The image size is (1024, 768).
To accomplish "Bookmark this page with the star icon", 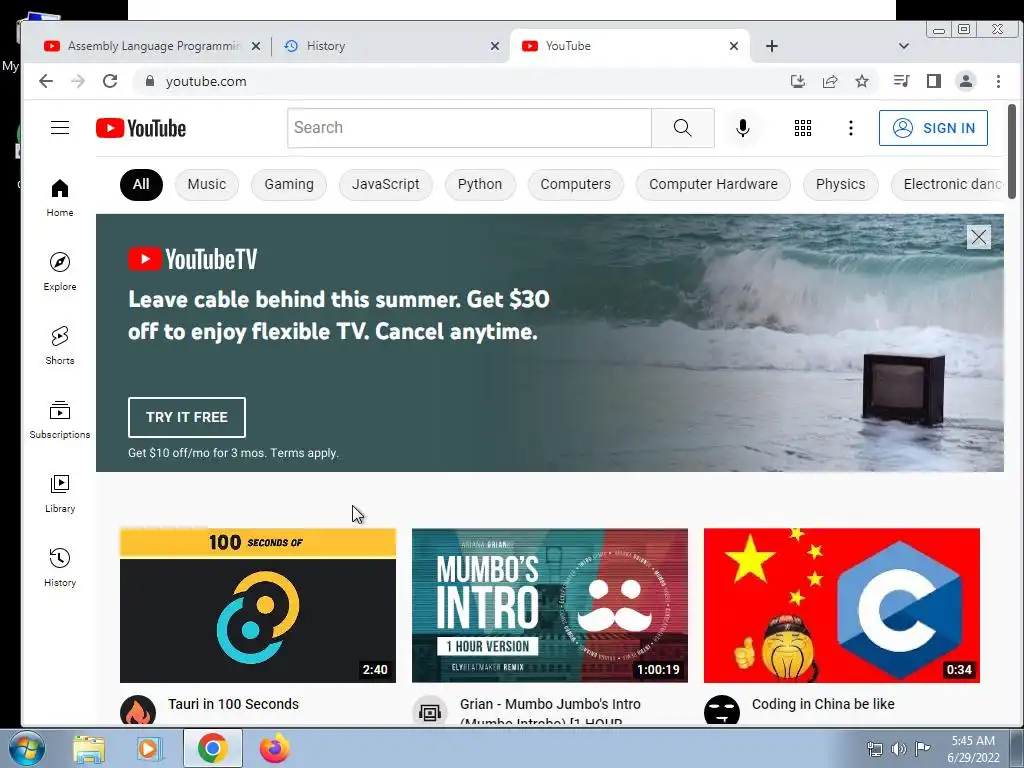I will coord(862,81).
